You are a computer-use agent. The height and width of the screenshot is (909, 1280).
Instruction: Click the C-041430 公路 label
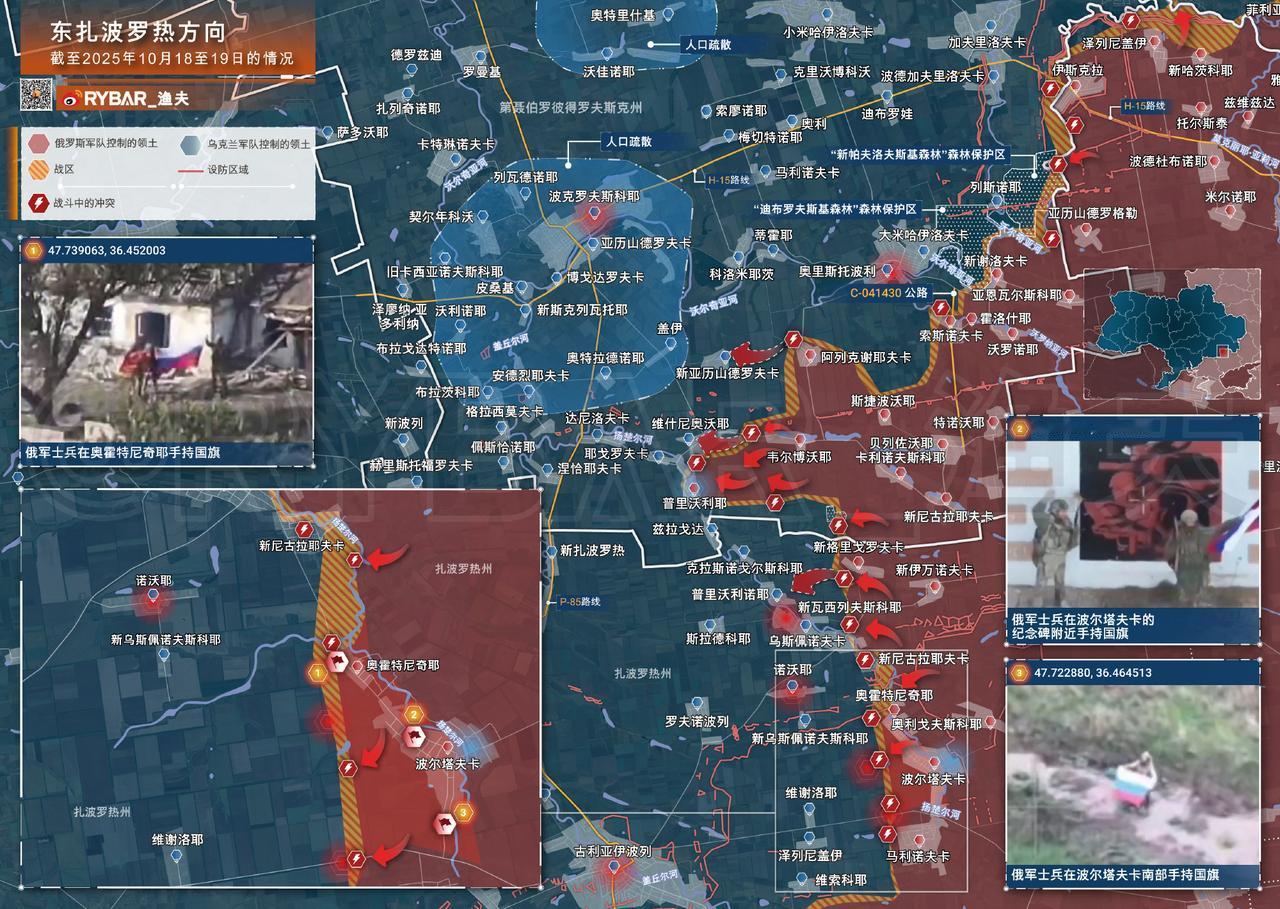point(889,293)
